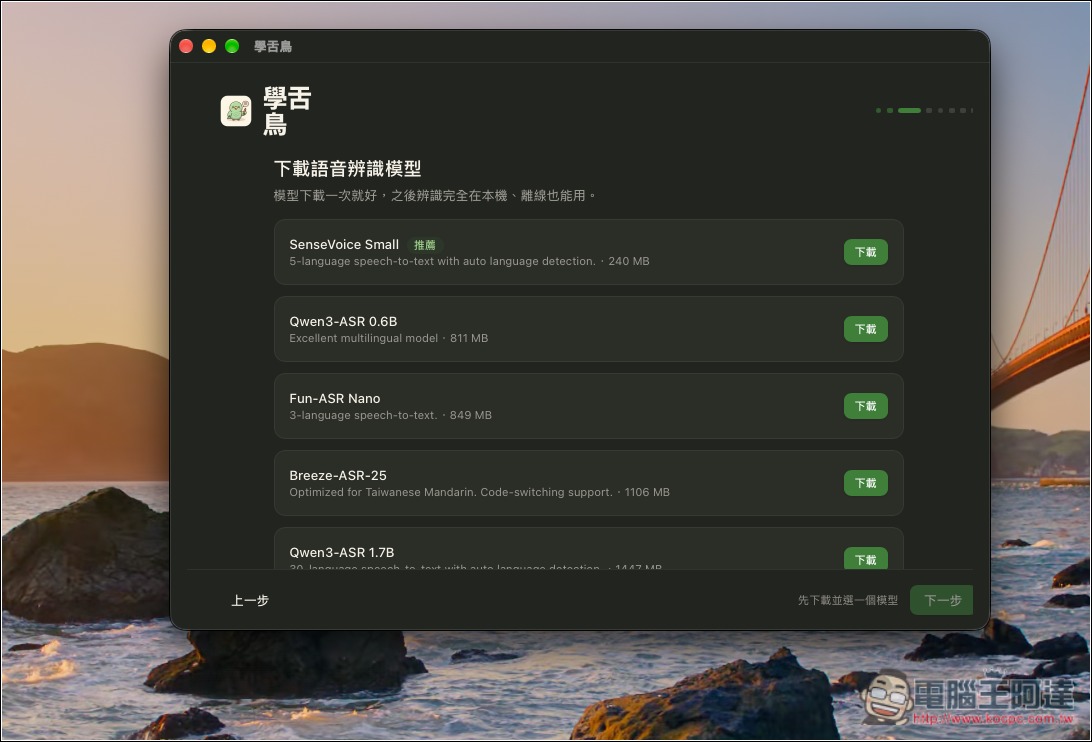Close the 學舌鳥 window
The width and height of the screenshot is (1092, 742).
[x=186, y=46]
